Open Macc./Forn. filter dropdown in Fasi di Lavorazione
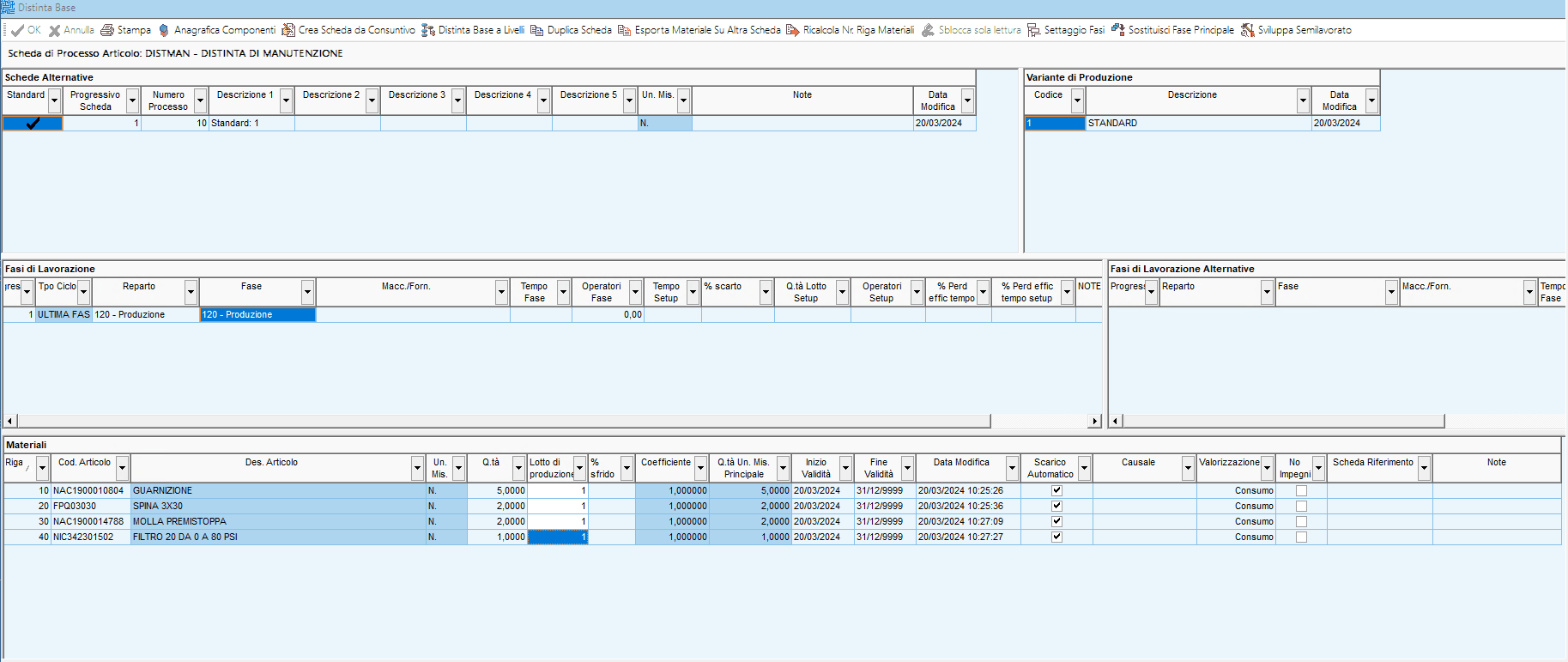Screen dimensions: 1568x662 pyautogui.click(x=501, y=292)
